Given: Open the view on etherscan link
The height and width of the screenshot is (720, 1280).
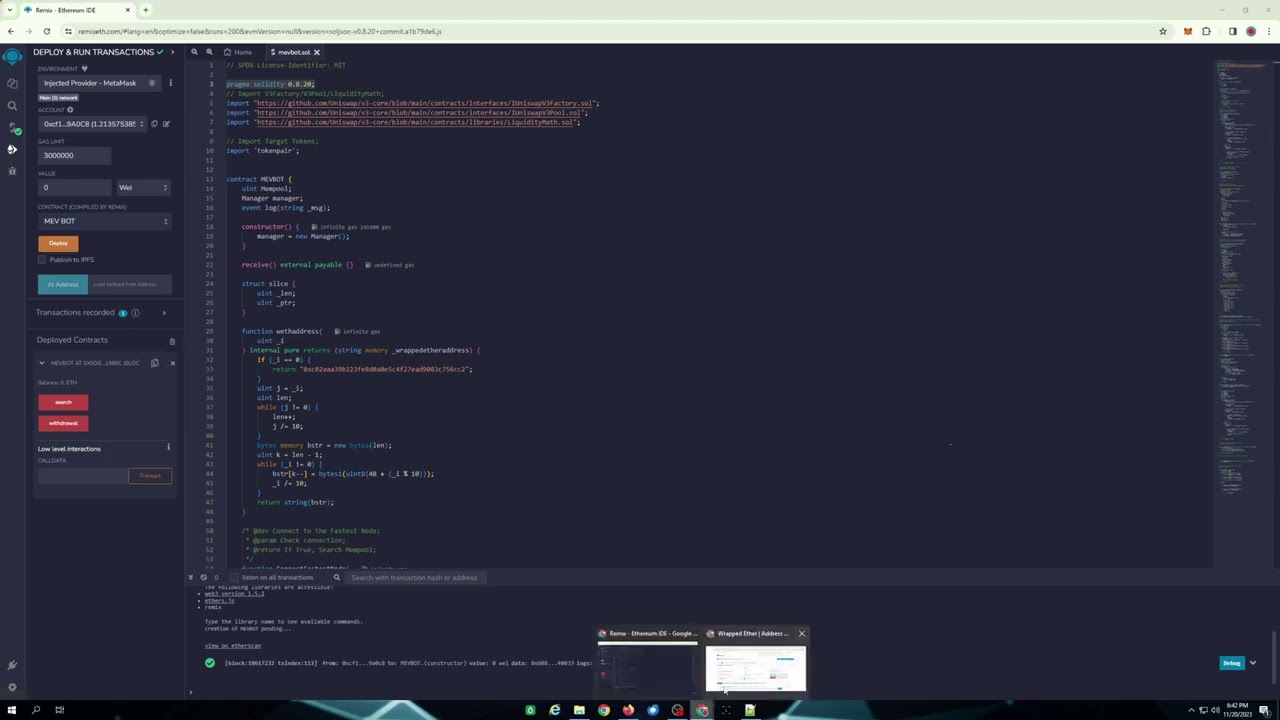Looking at the screenshot, I should click(x=233, y=646).
